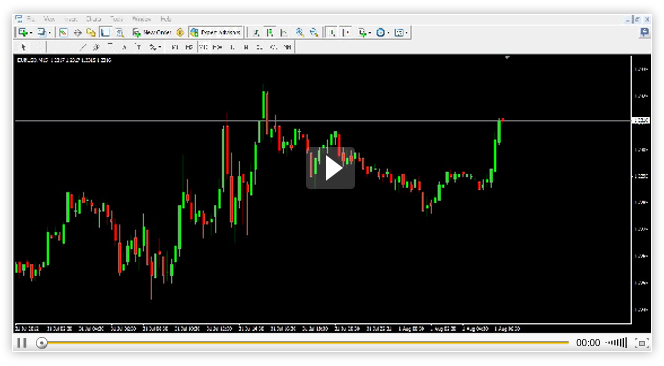Select the text label T tool
664x366 pixels.
138,47
